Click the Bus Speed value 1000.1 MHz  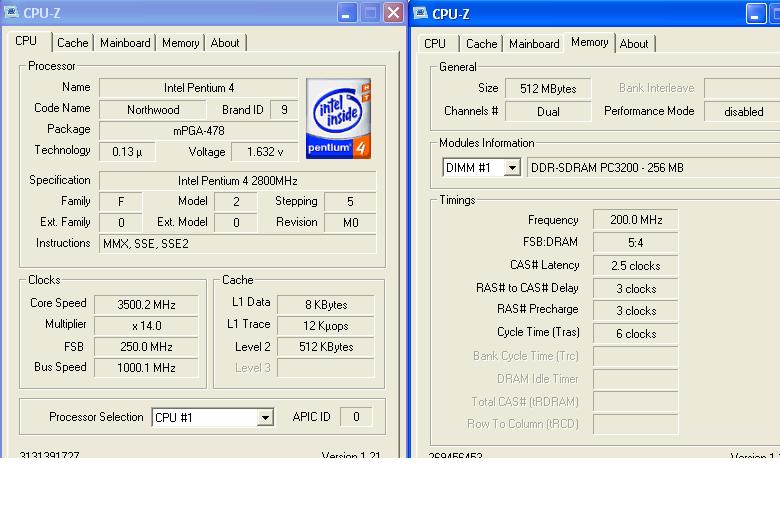click(146, 368)
